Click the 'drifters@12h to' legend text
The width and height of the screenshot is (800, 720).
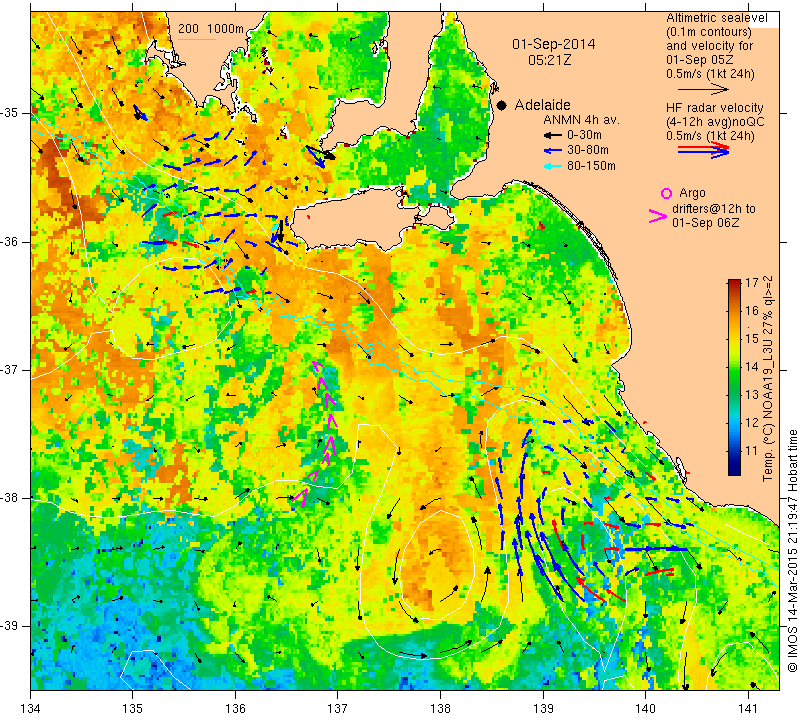(x=713, y=209)
